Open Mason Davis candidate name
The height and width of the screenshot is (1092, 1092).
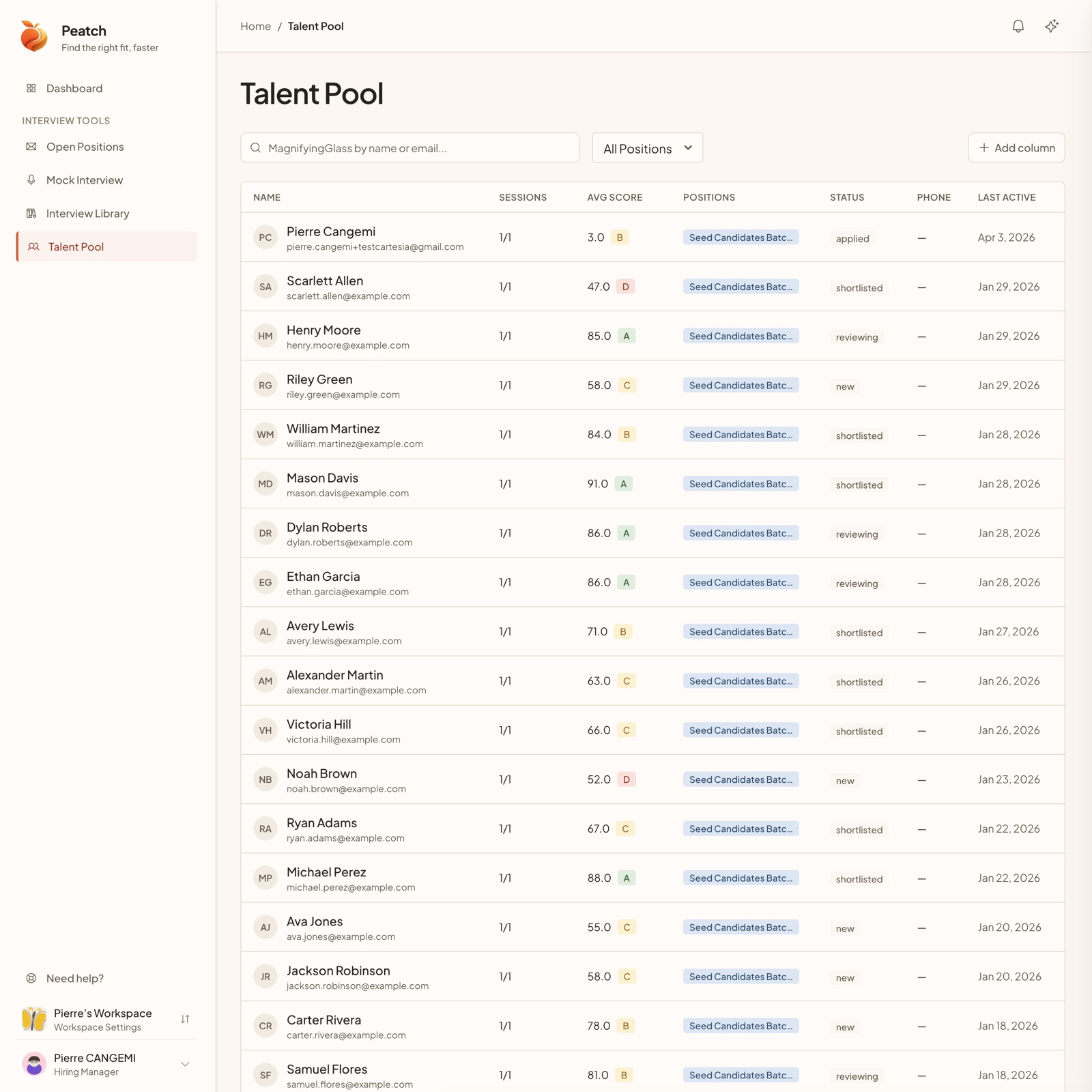tap(322, 478)
